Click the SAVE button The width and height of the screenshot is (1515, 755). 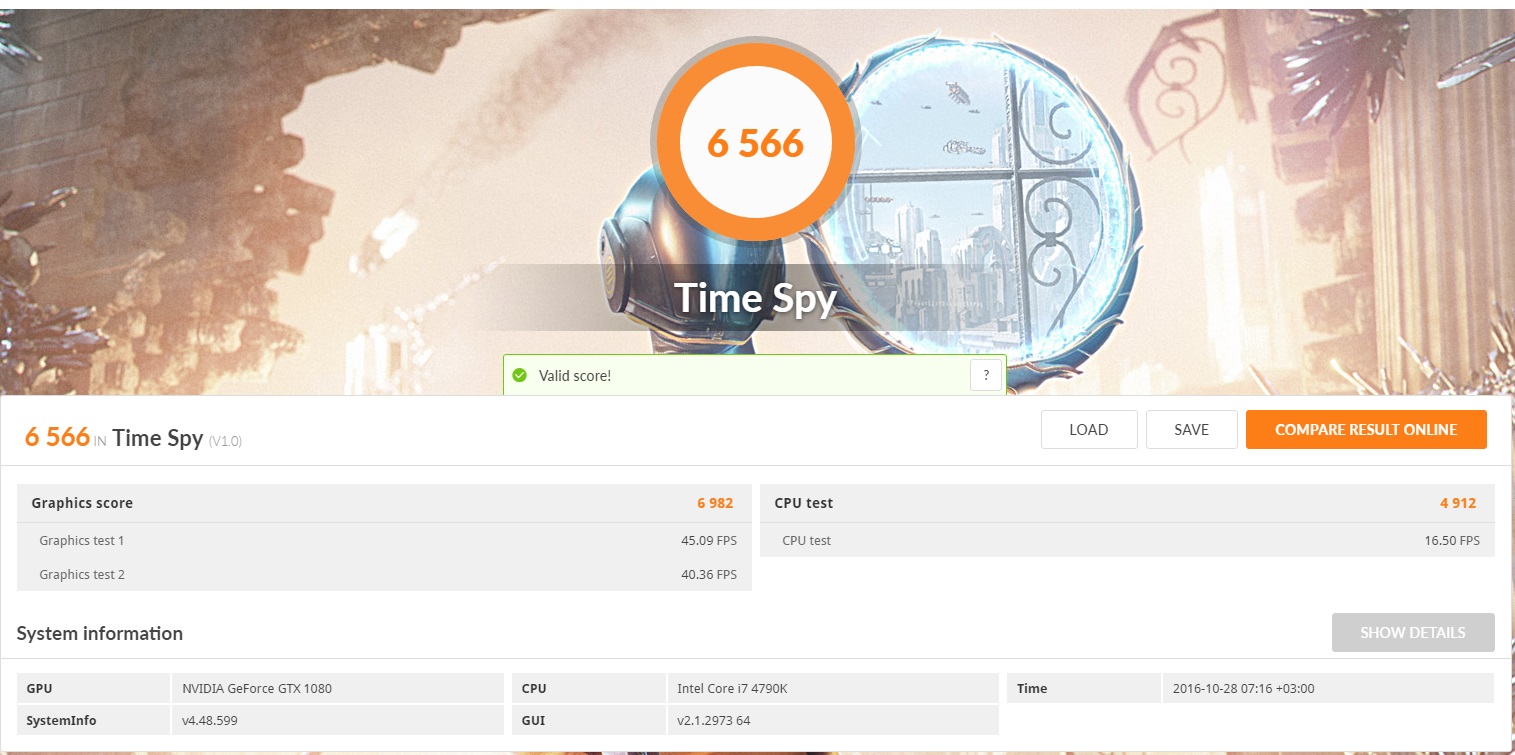coord(1191,430)
